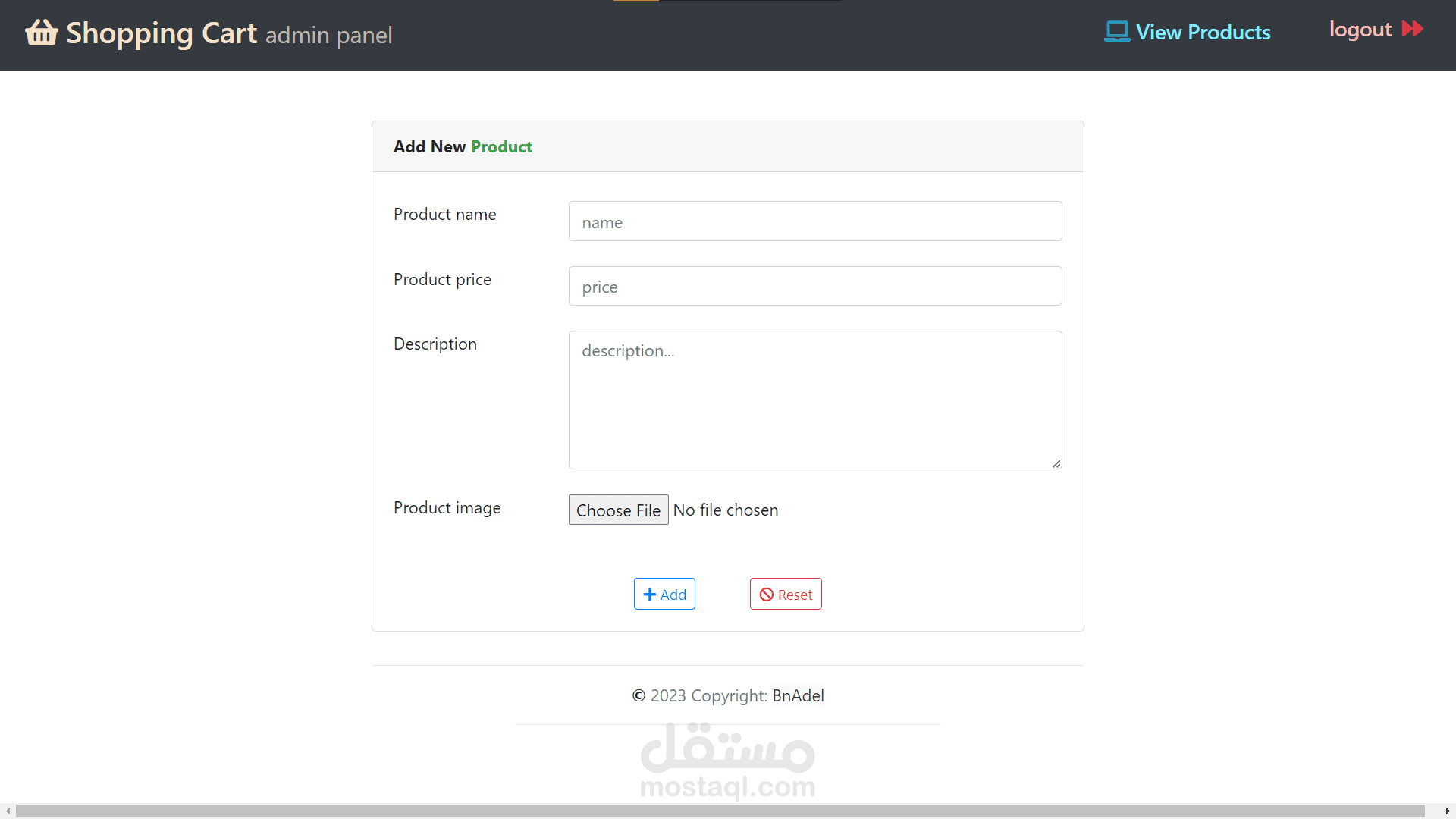The height and width of the screenshot is (819, 1456).
Task: Click inside the description text area
Action: [814, 400]
